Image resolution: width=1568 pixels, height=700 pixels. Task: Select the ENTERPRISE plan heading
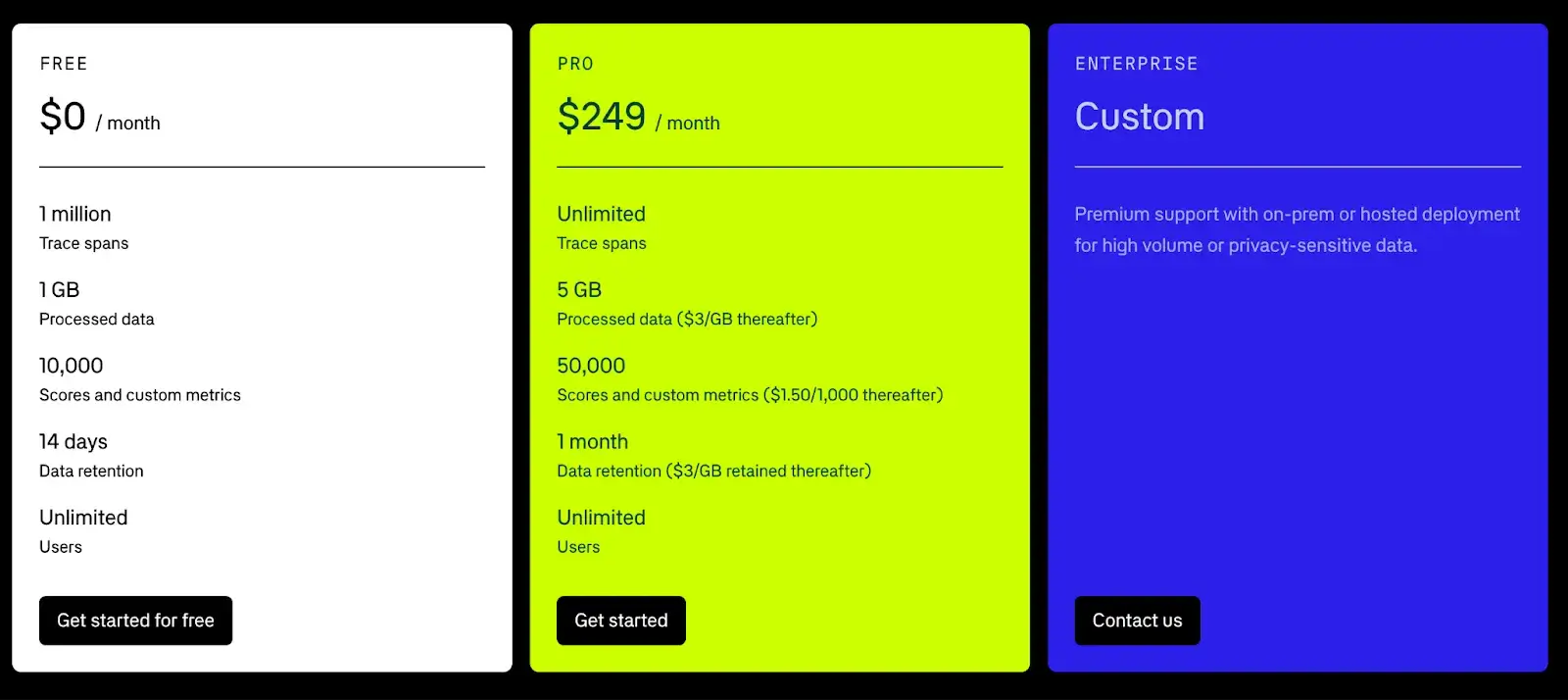click(1136, 64)
